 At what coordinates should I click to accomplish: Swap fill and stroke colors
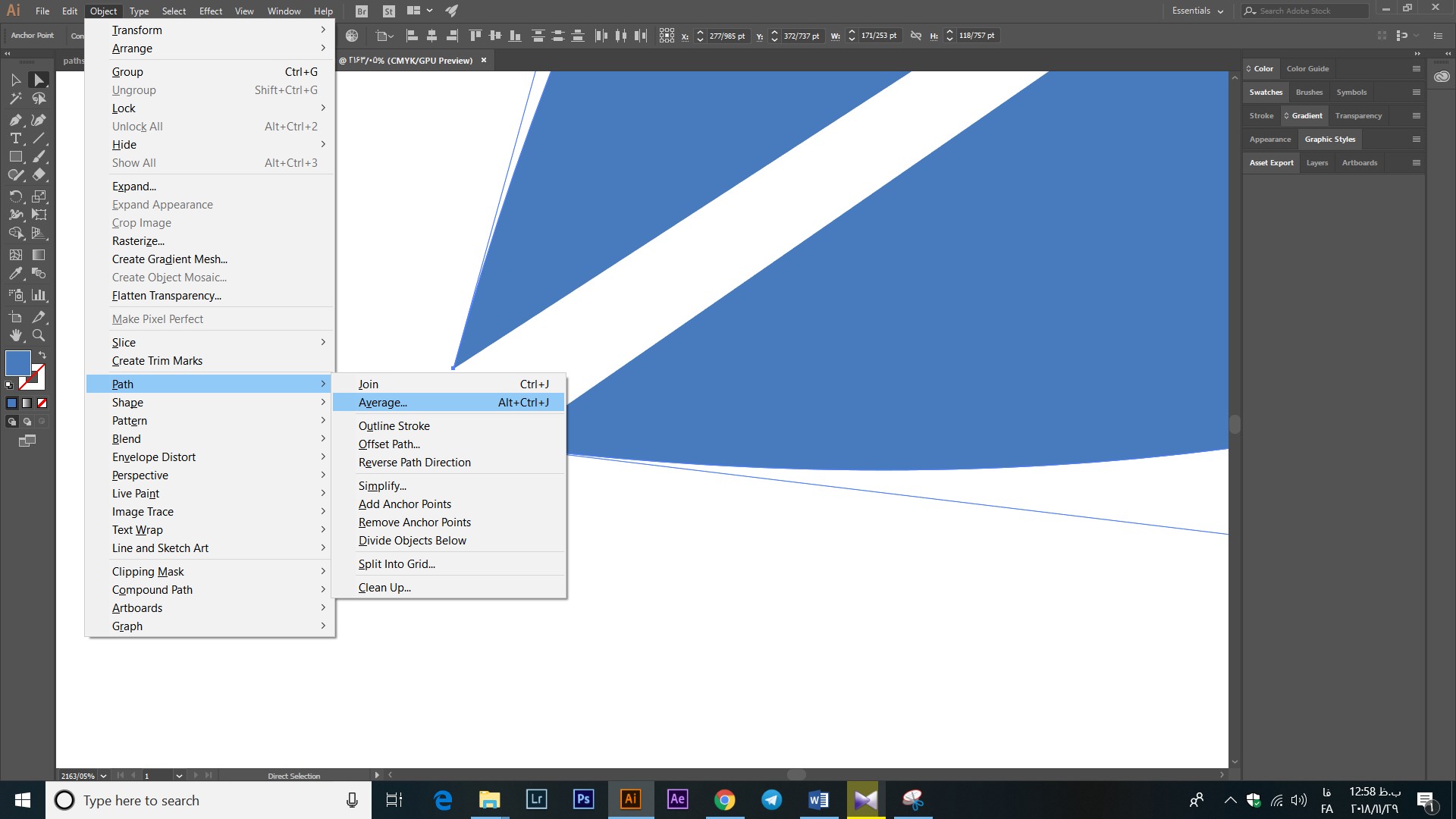pos(42,355)
